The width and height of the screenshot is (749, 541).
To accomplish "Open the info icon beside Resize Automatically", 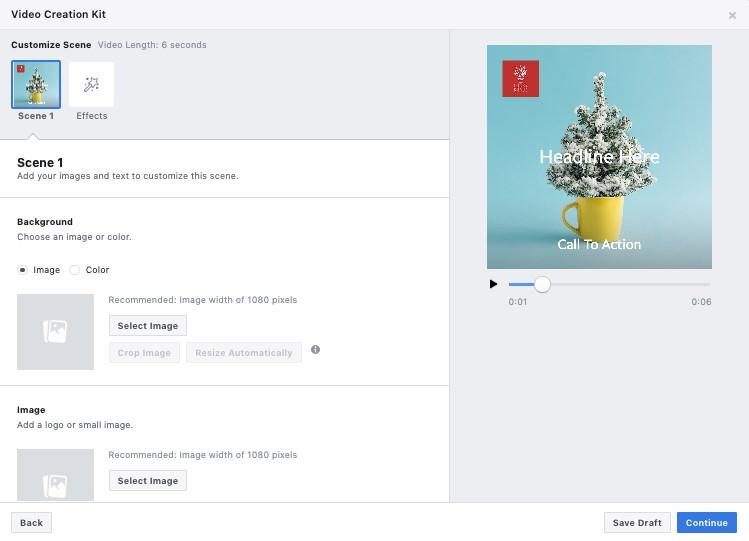I will 315,350.
